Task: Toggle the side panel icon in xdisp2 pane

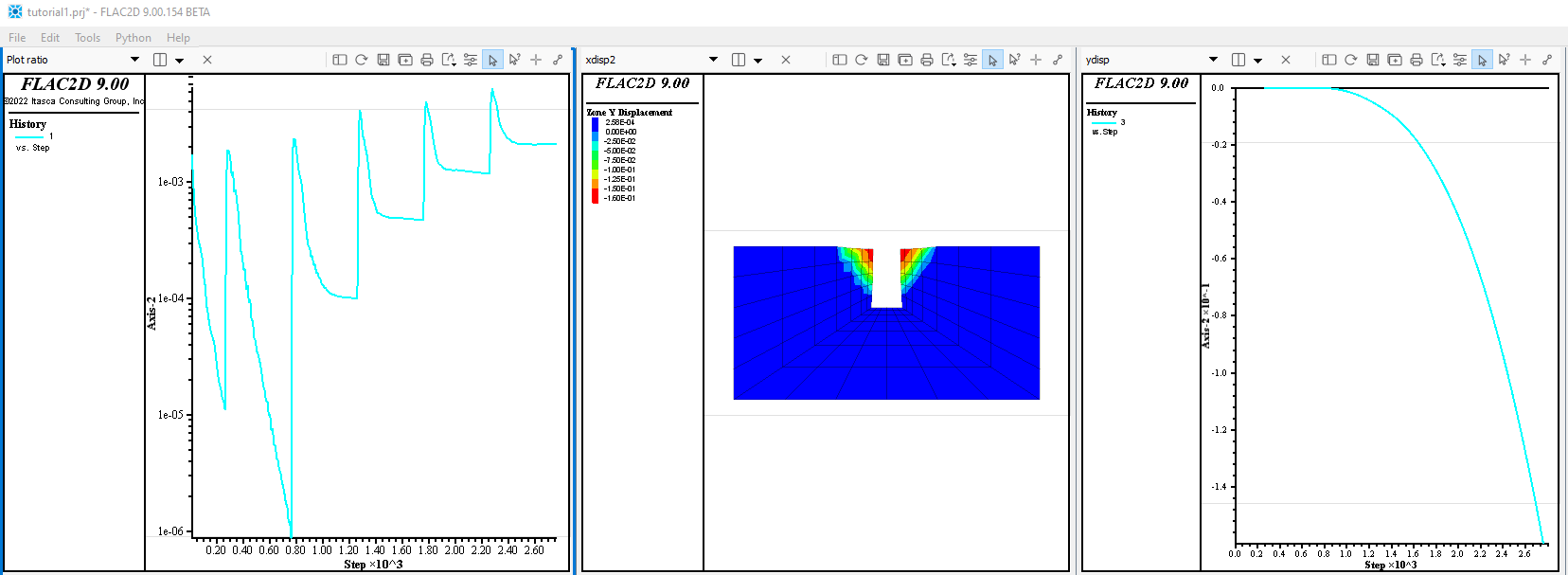Action: tap(840, 60)
